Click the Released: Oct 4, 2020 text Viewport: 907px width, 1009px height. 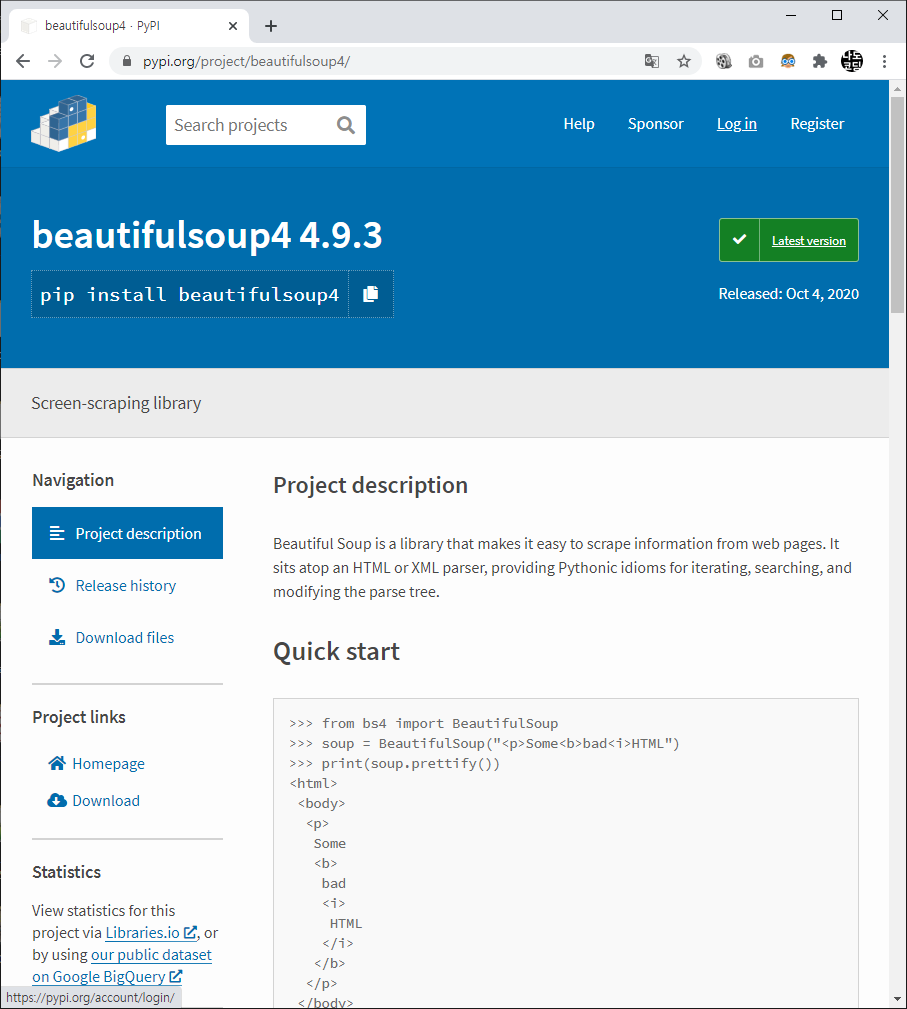click(x=789, y=293)
